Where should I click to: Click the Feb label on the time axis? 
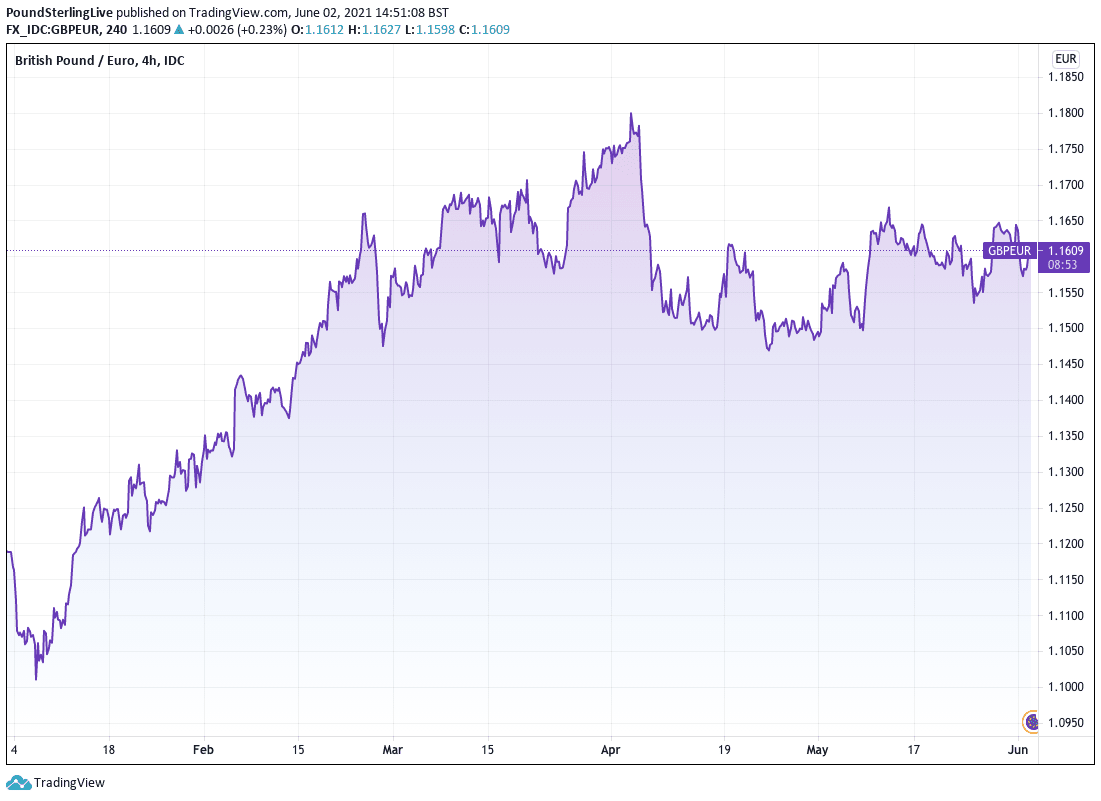203,750
